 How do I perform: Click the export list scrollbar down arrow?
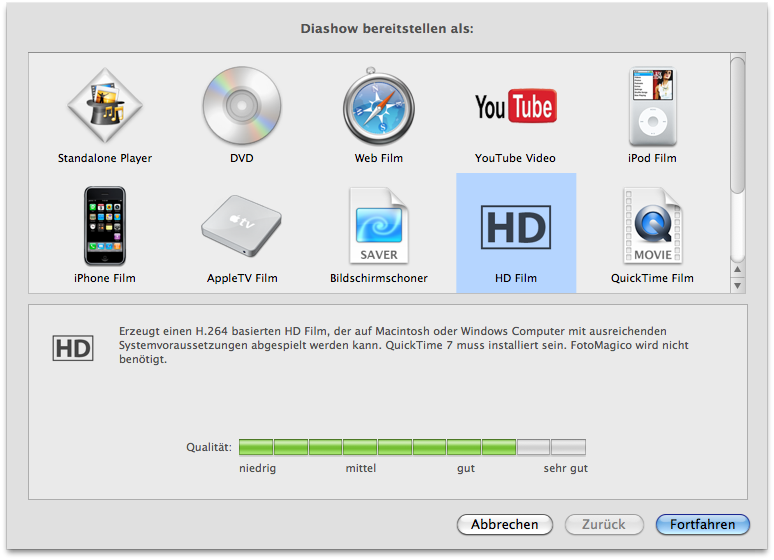click(738, 285)
